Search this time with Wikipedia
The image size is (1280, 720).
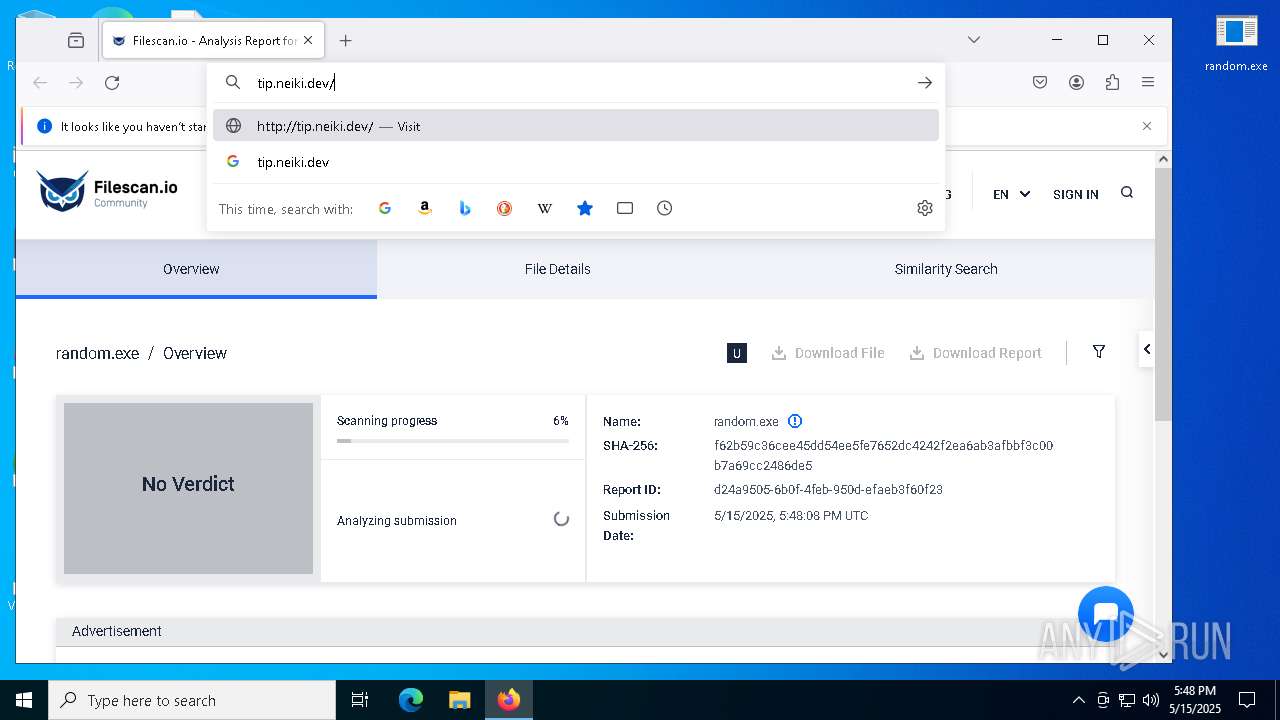click(x=545, y=208)
